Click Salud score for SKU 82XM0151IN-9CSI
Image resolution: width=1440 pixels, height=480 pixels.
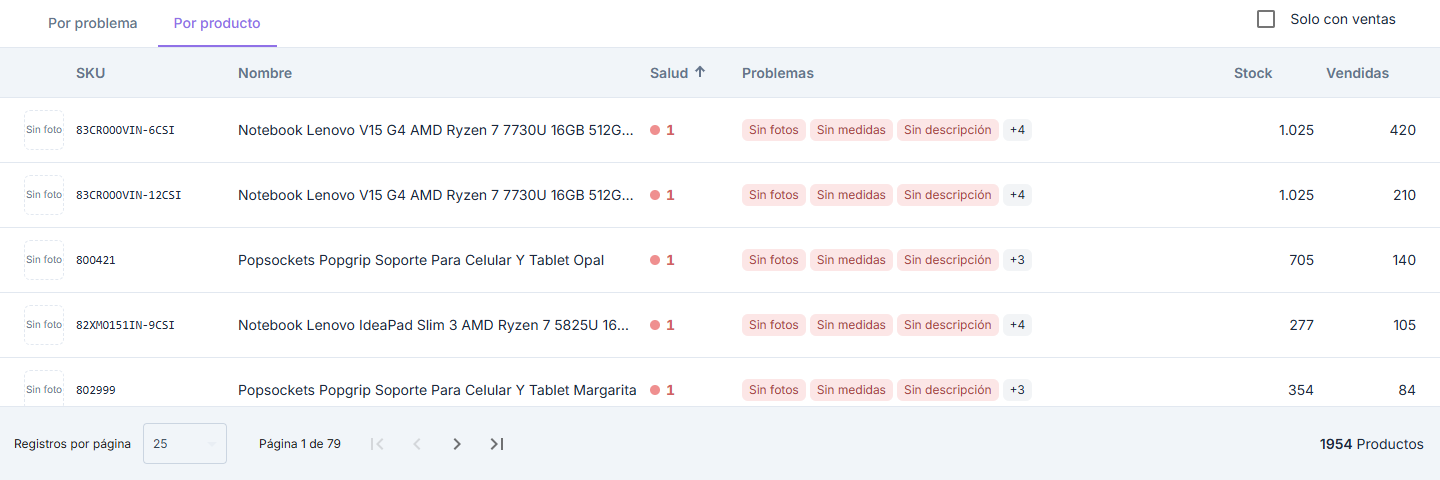click(663, 325)
